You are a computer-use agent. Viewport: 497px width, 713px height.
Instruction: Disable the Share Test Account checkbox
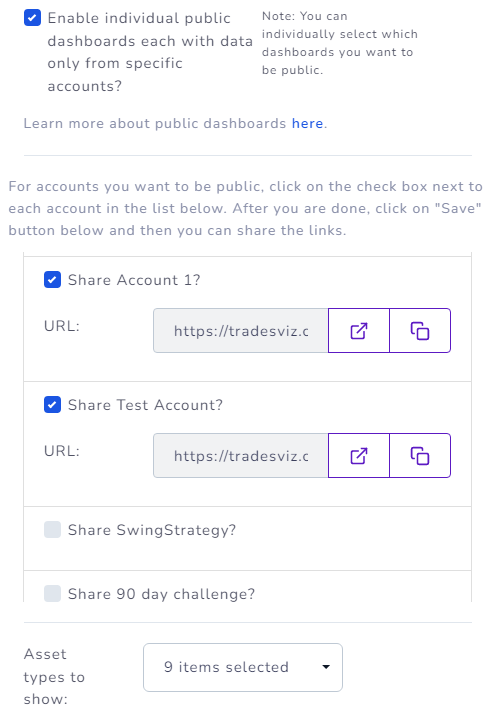coord(52,405)
